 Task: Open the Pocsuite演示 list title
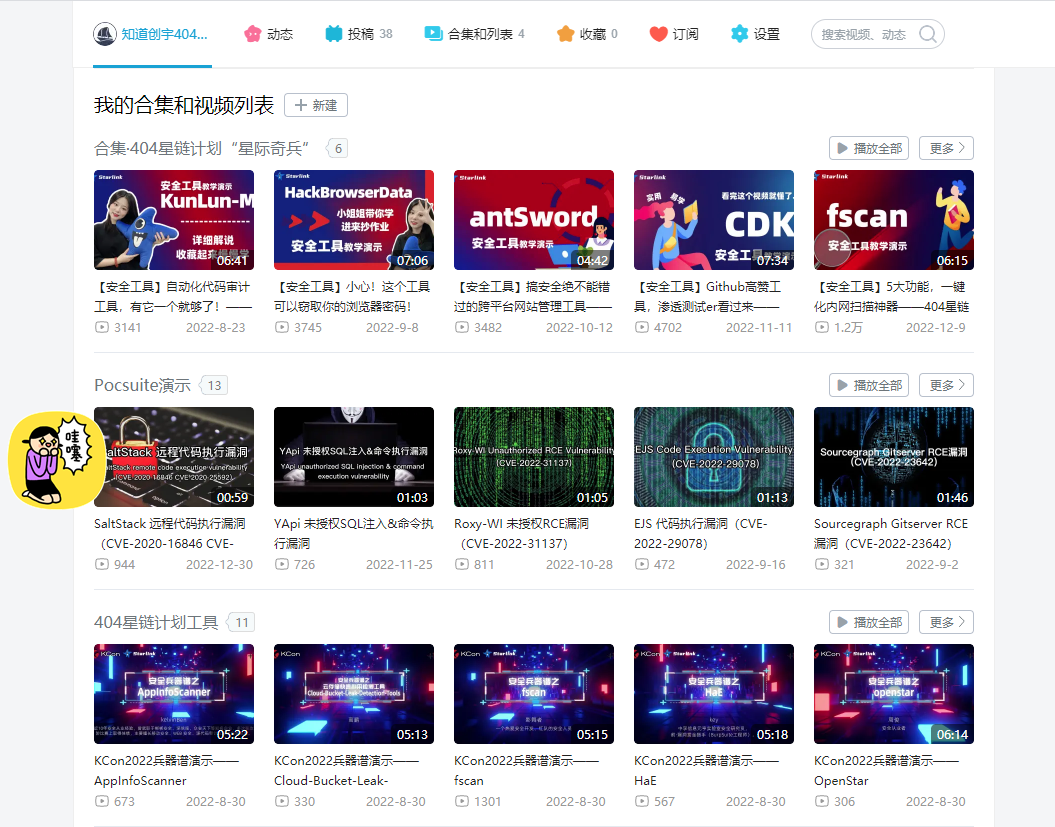coord(143,385)
